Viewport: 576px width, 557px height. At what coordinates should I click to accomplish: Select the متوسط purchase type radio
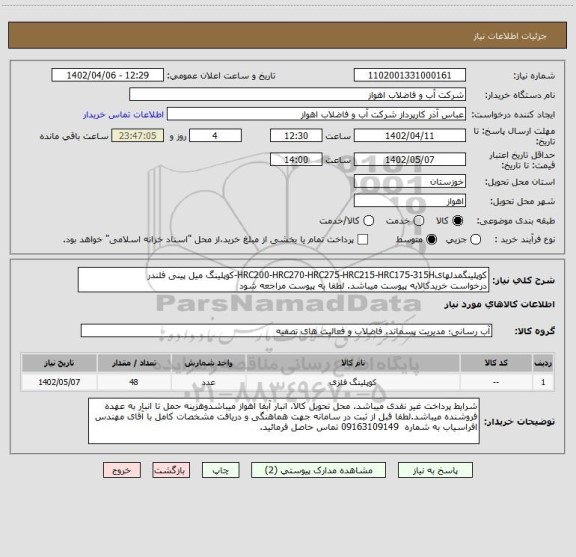[x=431, y=240]
